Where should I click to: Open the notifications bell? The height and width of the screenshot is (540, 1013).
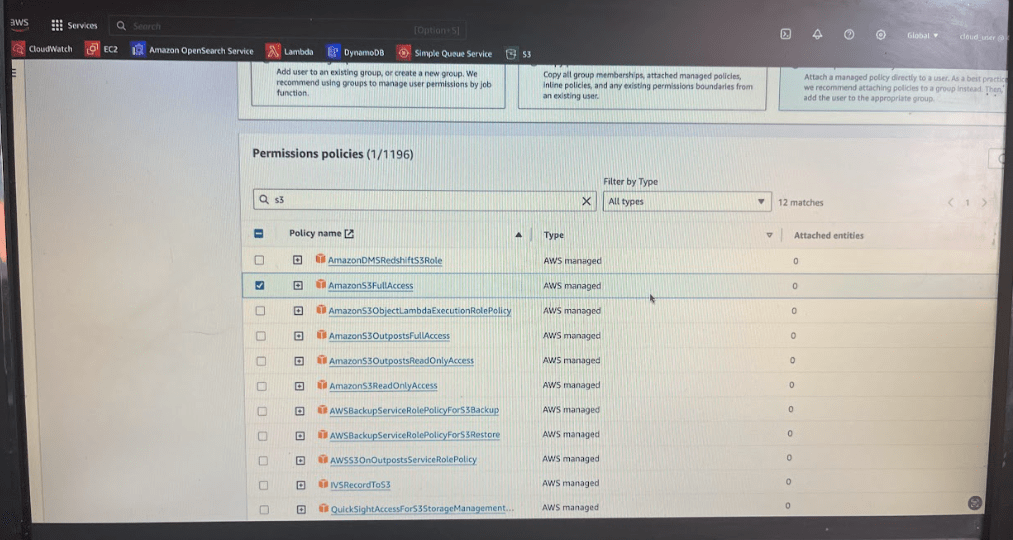817,34
